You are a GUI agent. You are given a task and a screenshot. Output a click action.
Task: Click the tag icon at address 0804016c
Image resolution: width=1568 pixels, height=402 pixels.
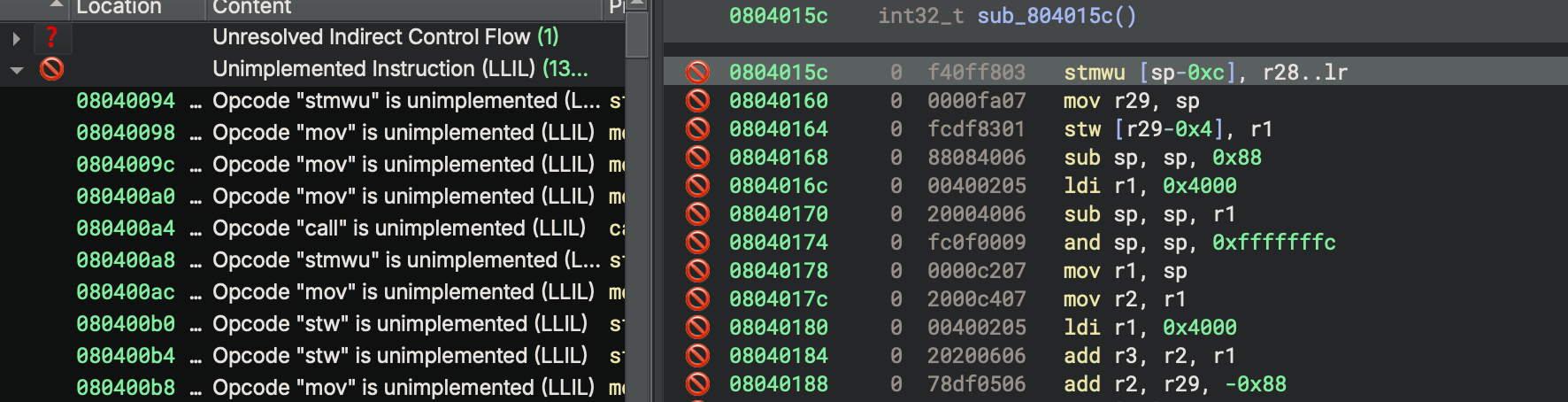point(698,186)
